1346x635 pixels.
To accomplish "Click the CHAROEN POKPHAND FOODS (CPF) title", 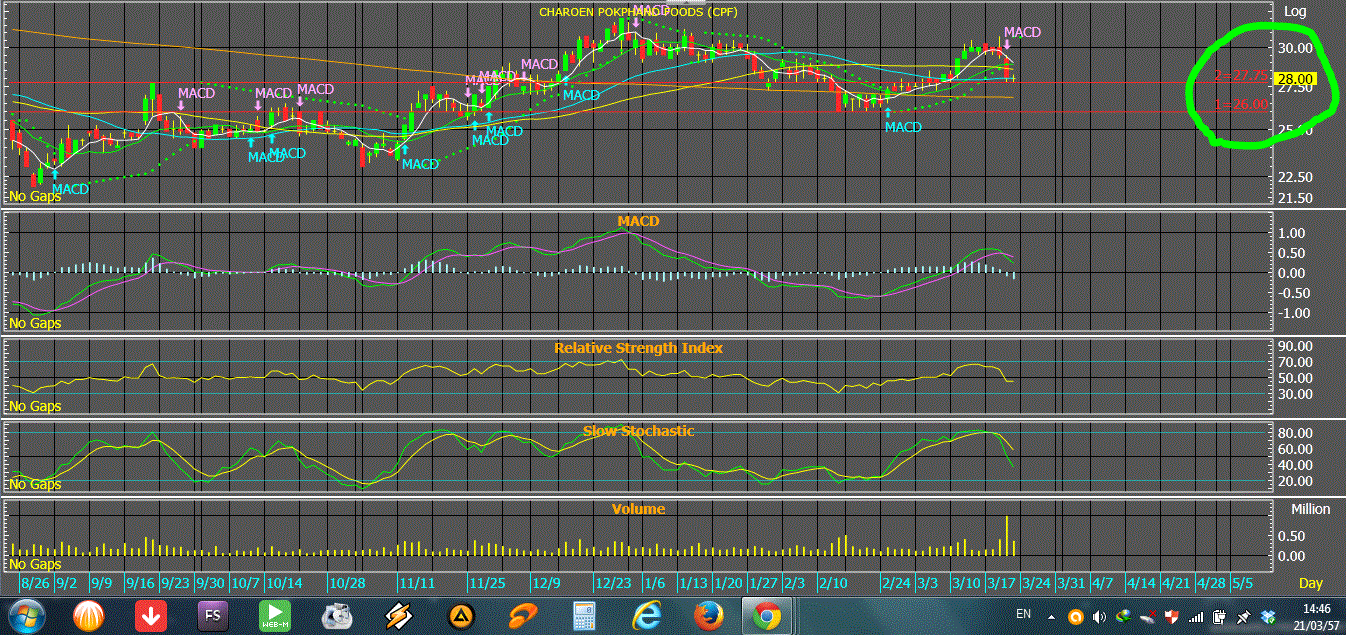I will pyautogui.click(x=637, y=12).
